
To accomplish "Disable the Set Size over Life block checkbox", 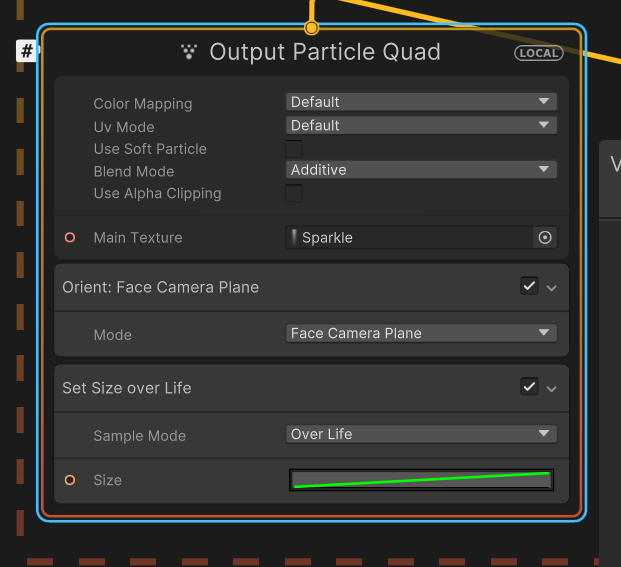I will click(x=529, y=386).
